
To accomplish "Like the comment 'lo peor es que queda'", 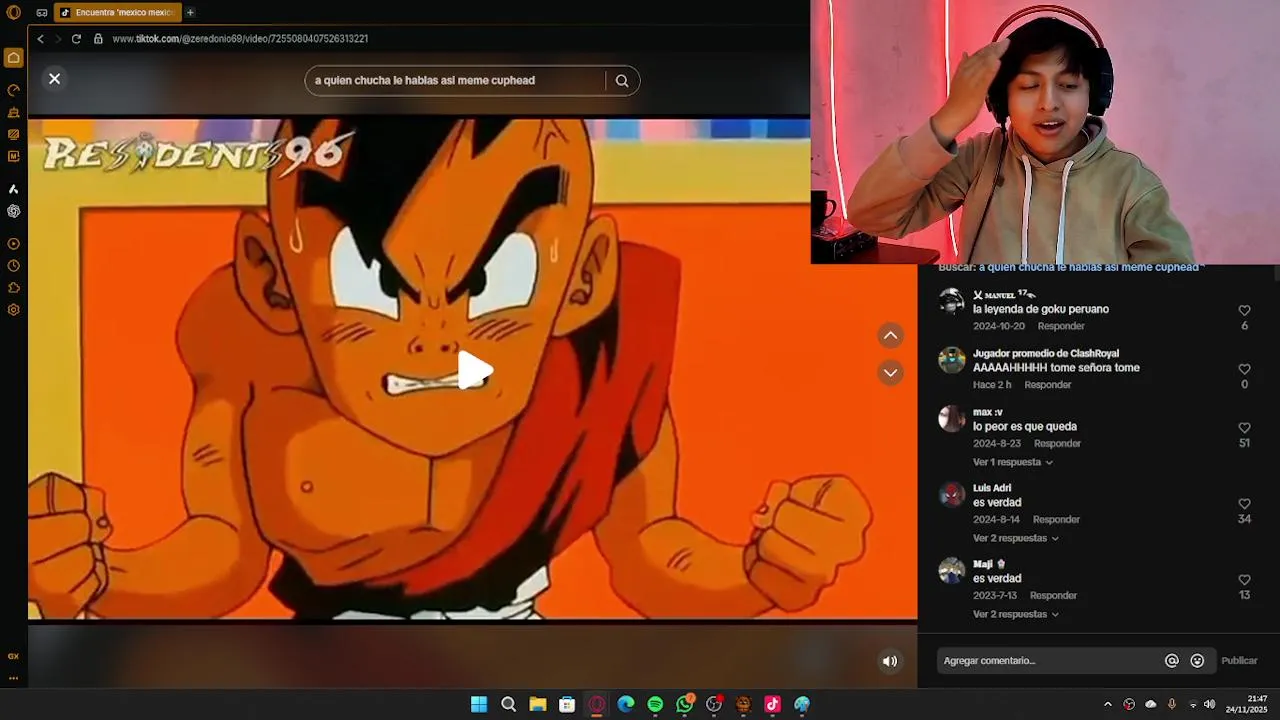I will point(1244,428).
